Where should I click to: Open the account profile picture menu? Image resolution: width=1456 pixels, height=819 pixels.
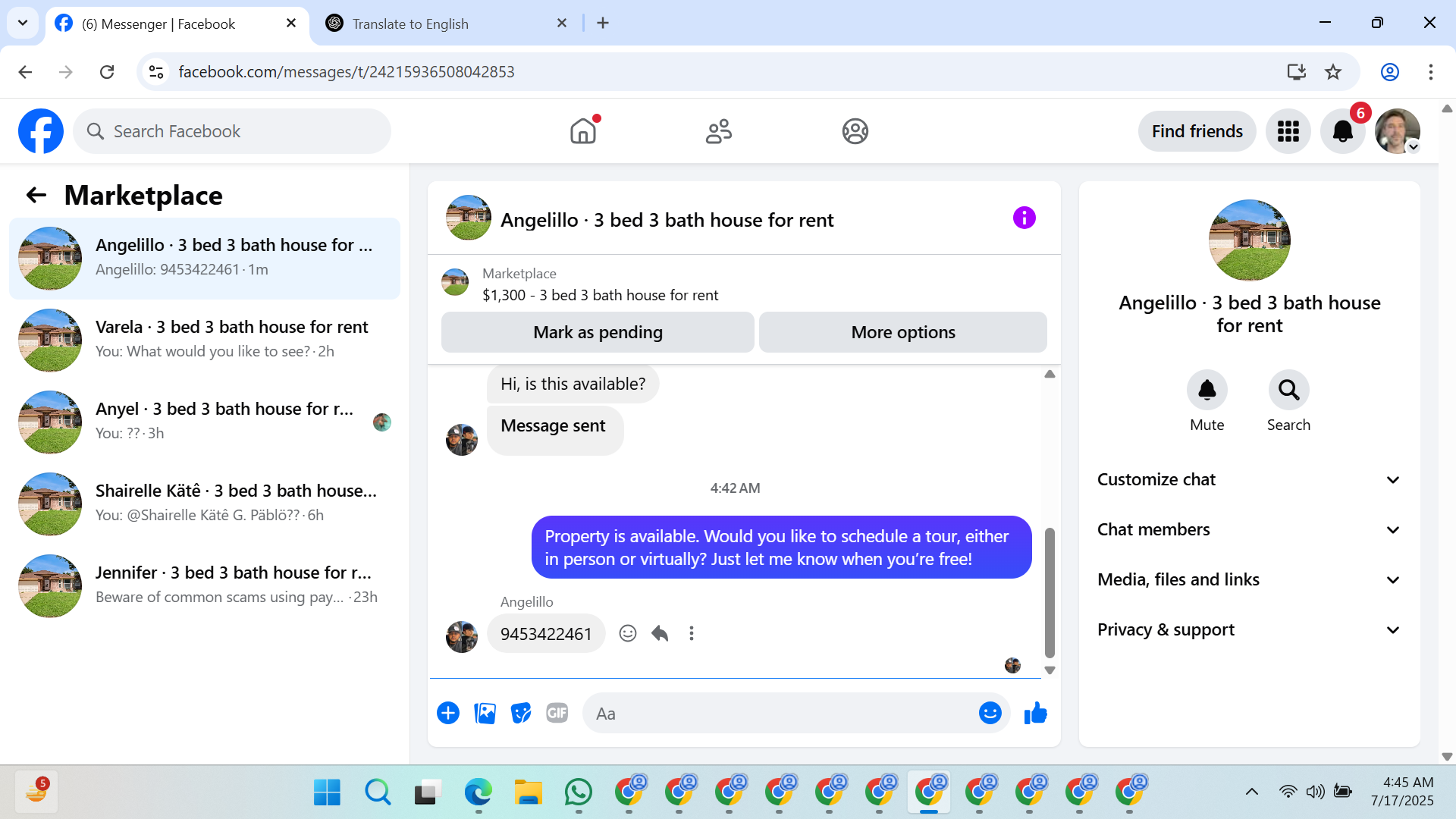click(x=1398, y=131)
